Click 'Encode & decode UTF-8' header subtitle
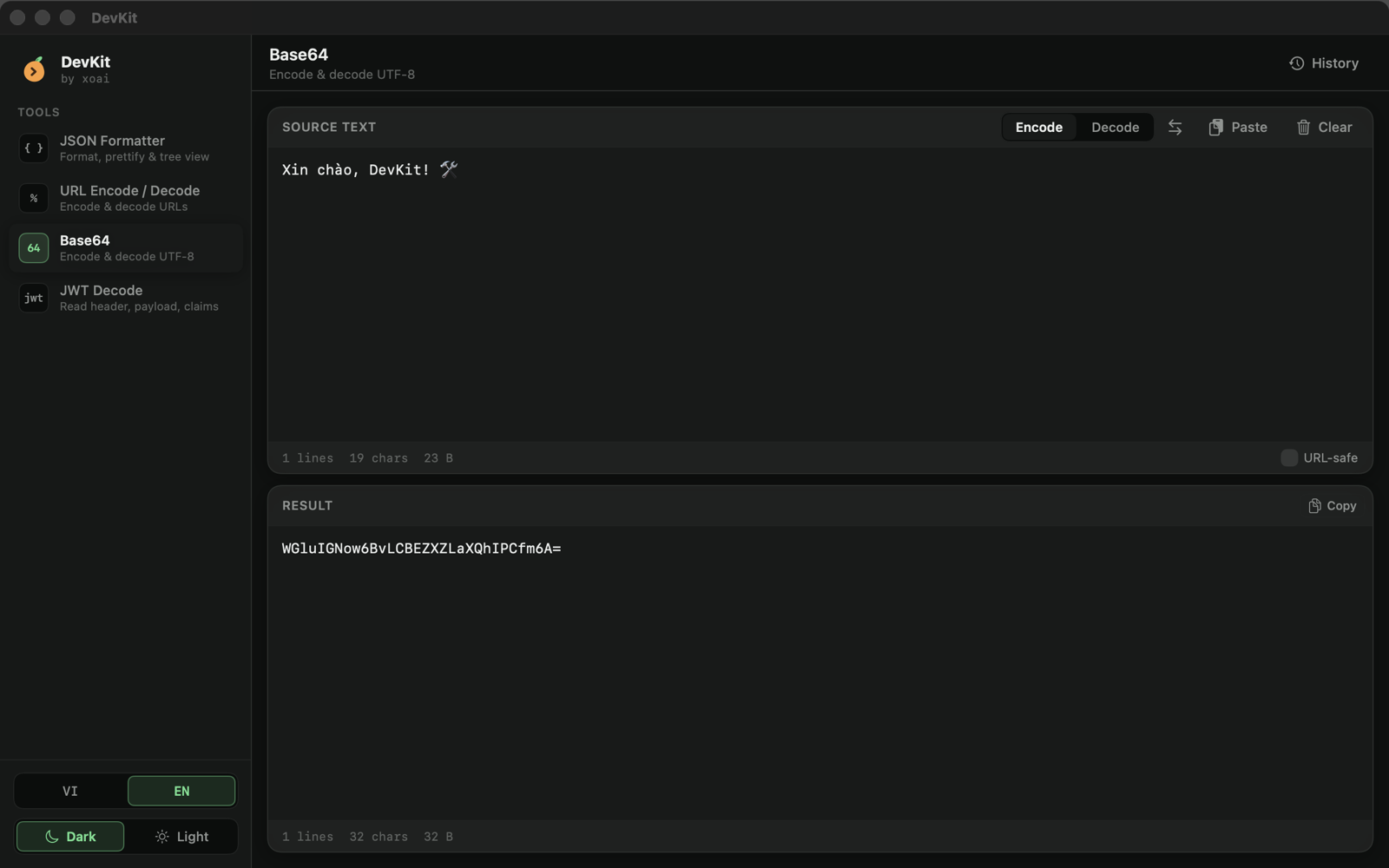Image resolution: width=1389 pixels, height=868 pixels. click(342, 75)
